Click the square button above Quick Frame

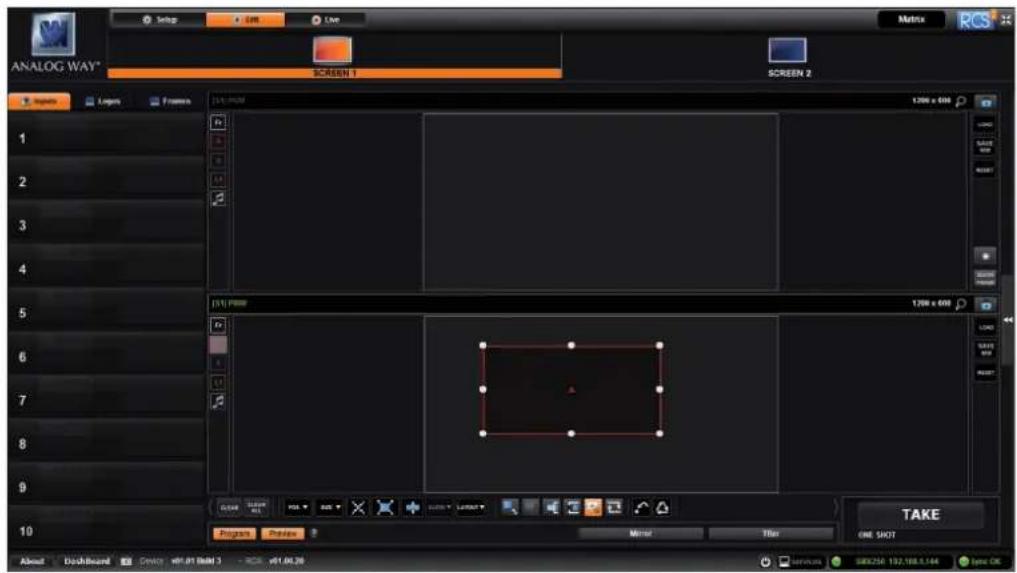(x=985, y=256)
